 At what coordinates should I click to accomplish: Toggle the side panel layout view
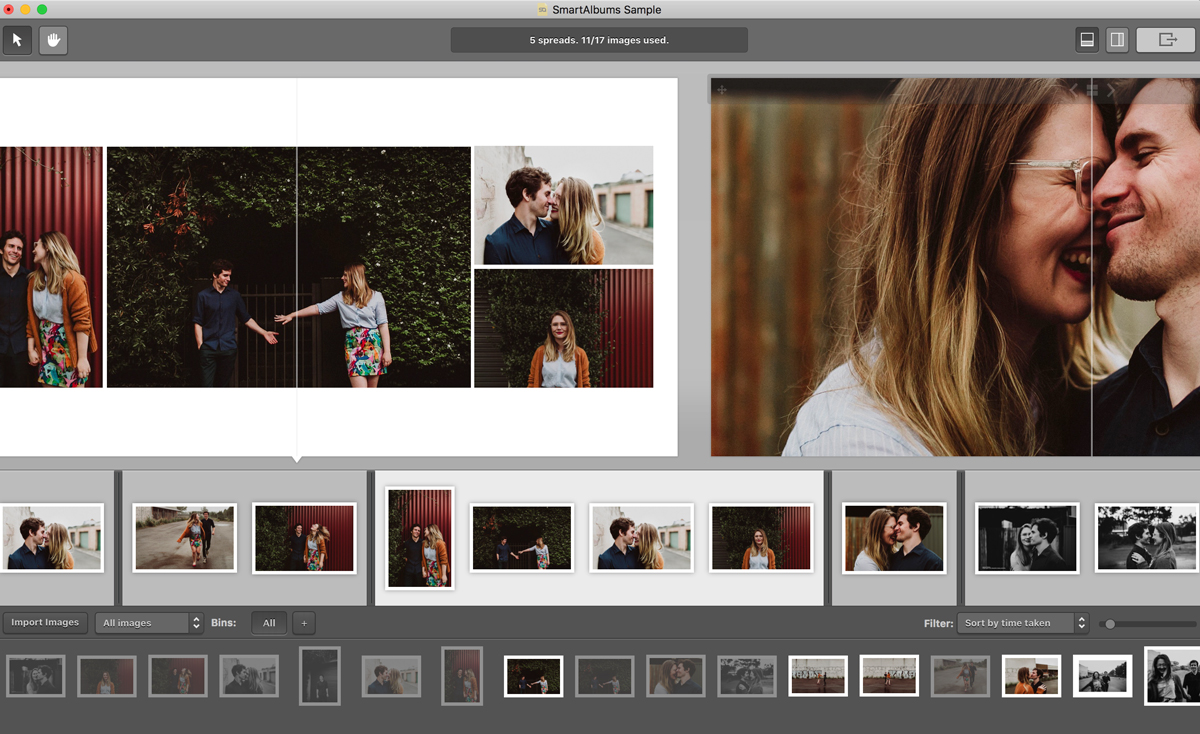point(1117,40)
